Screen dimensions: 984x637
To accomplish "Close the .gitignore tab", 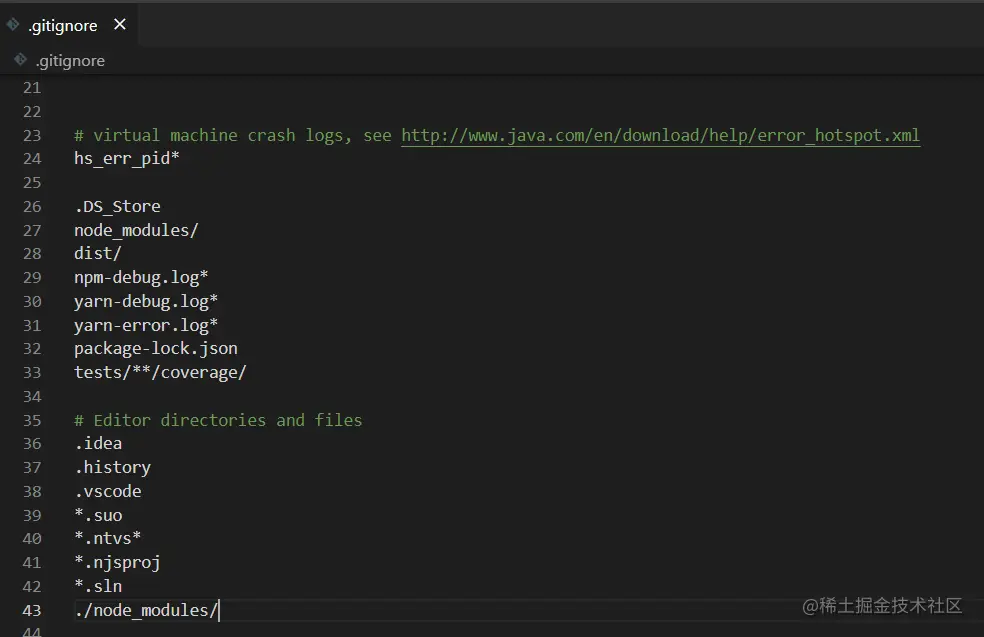I will (120, 24).
